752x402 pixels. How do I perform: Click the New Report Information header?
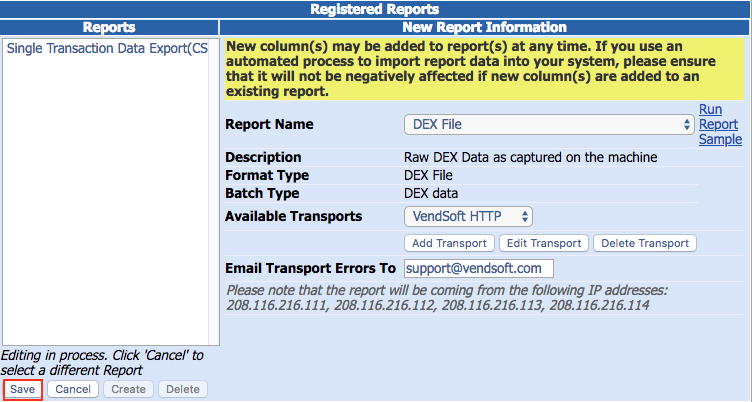point(484,27)
